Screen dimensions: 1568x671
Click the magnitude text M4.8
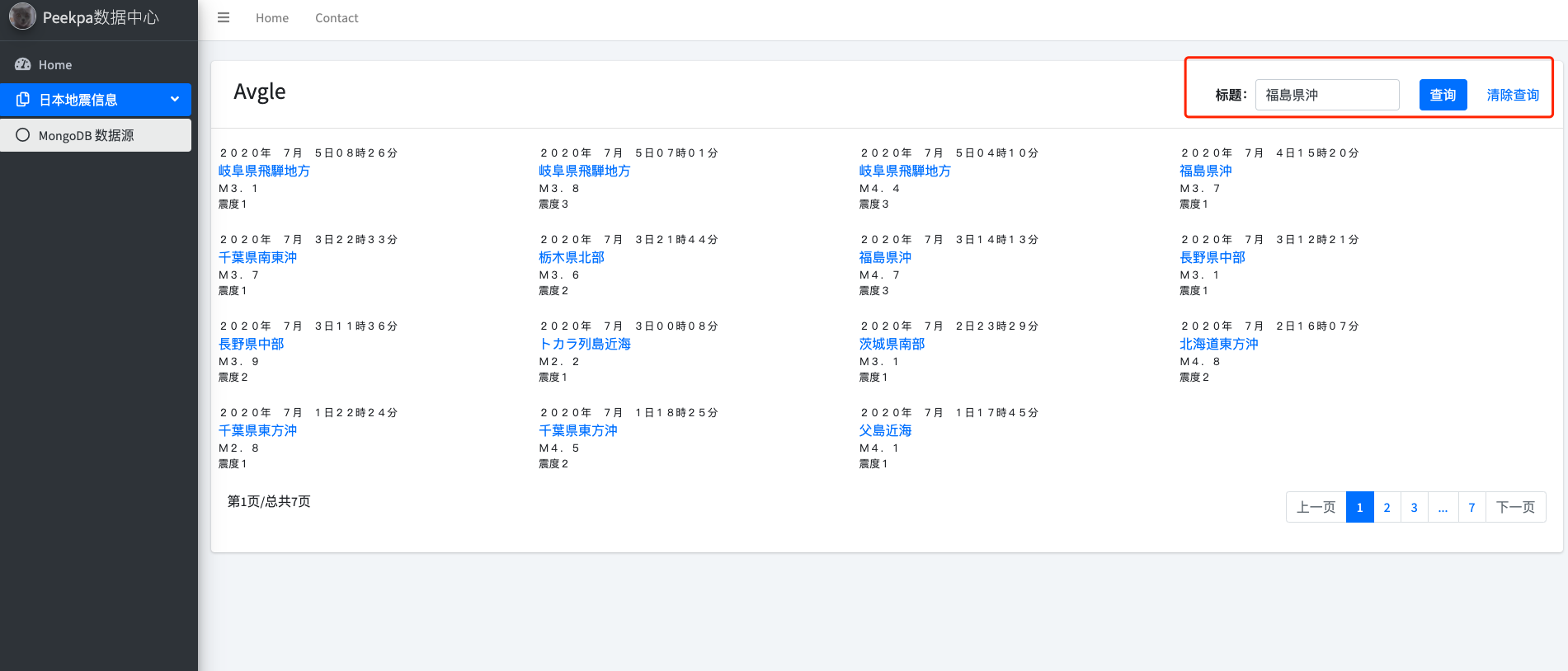[1200, 362]
